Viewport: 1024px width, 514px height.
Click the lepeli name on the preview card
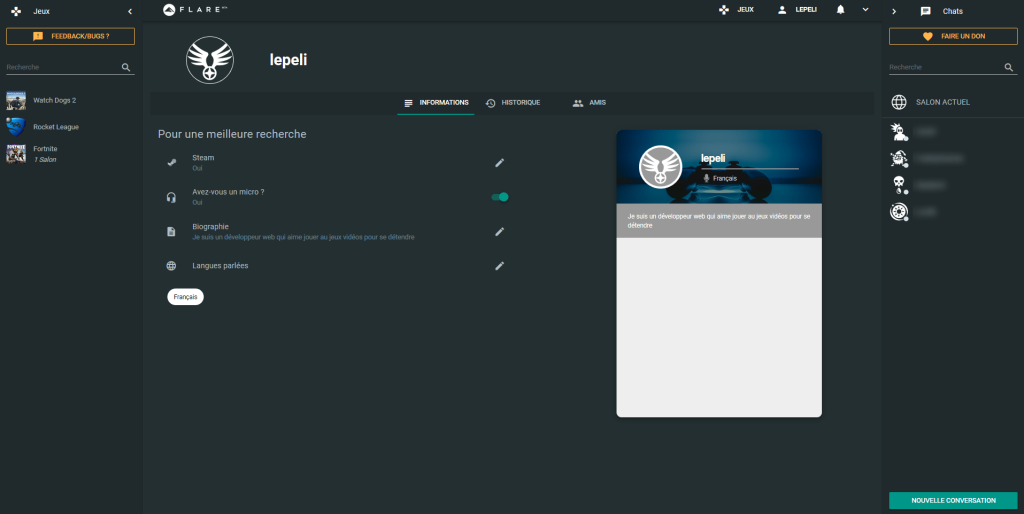713,159
